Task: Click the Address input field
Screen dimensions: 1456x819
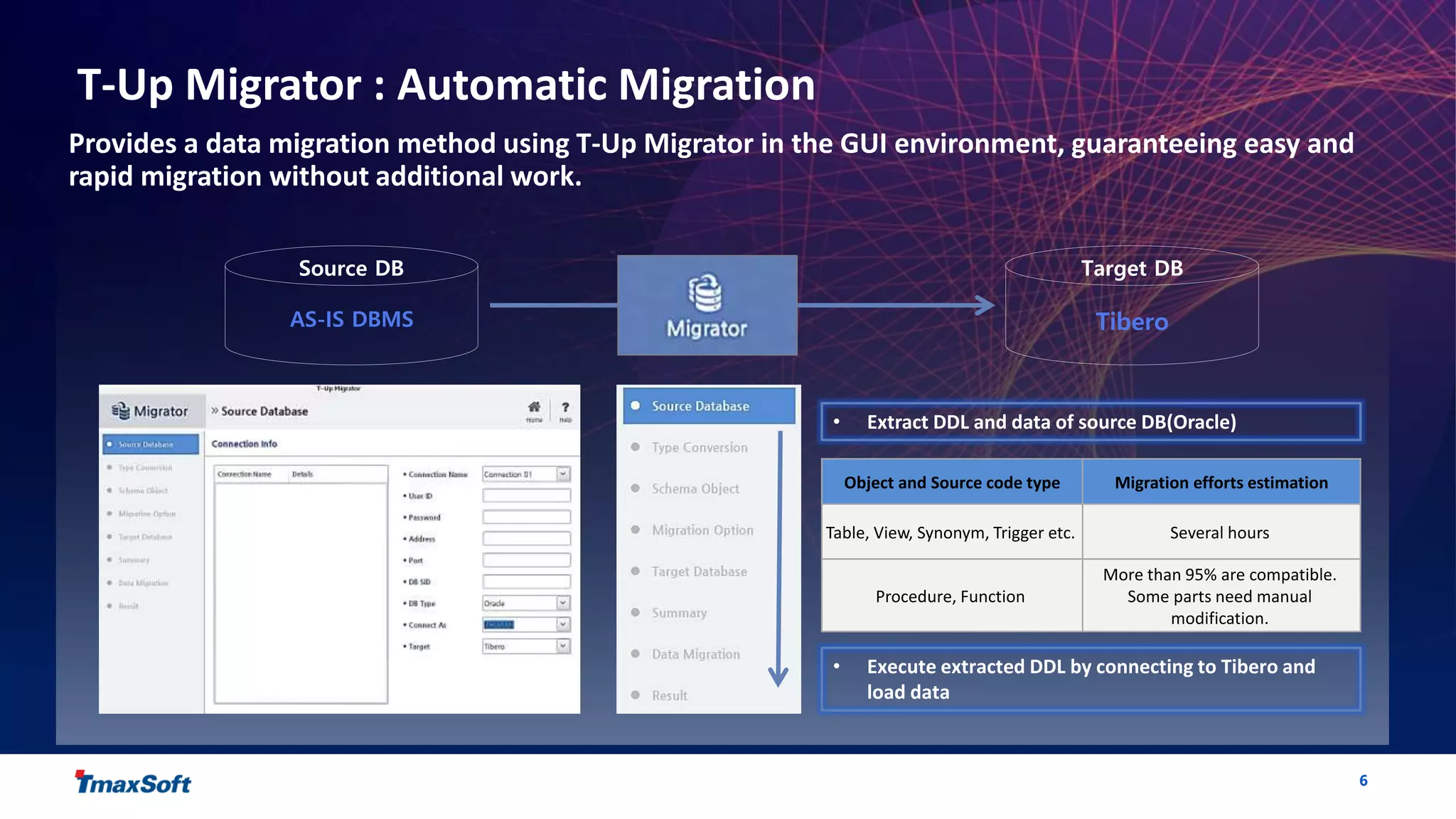Action: pos(526,538)
